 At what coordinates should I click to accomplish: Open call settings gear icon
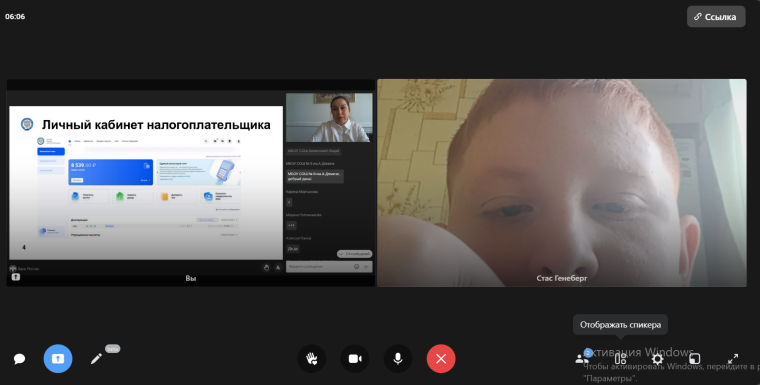click(657, 359)
